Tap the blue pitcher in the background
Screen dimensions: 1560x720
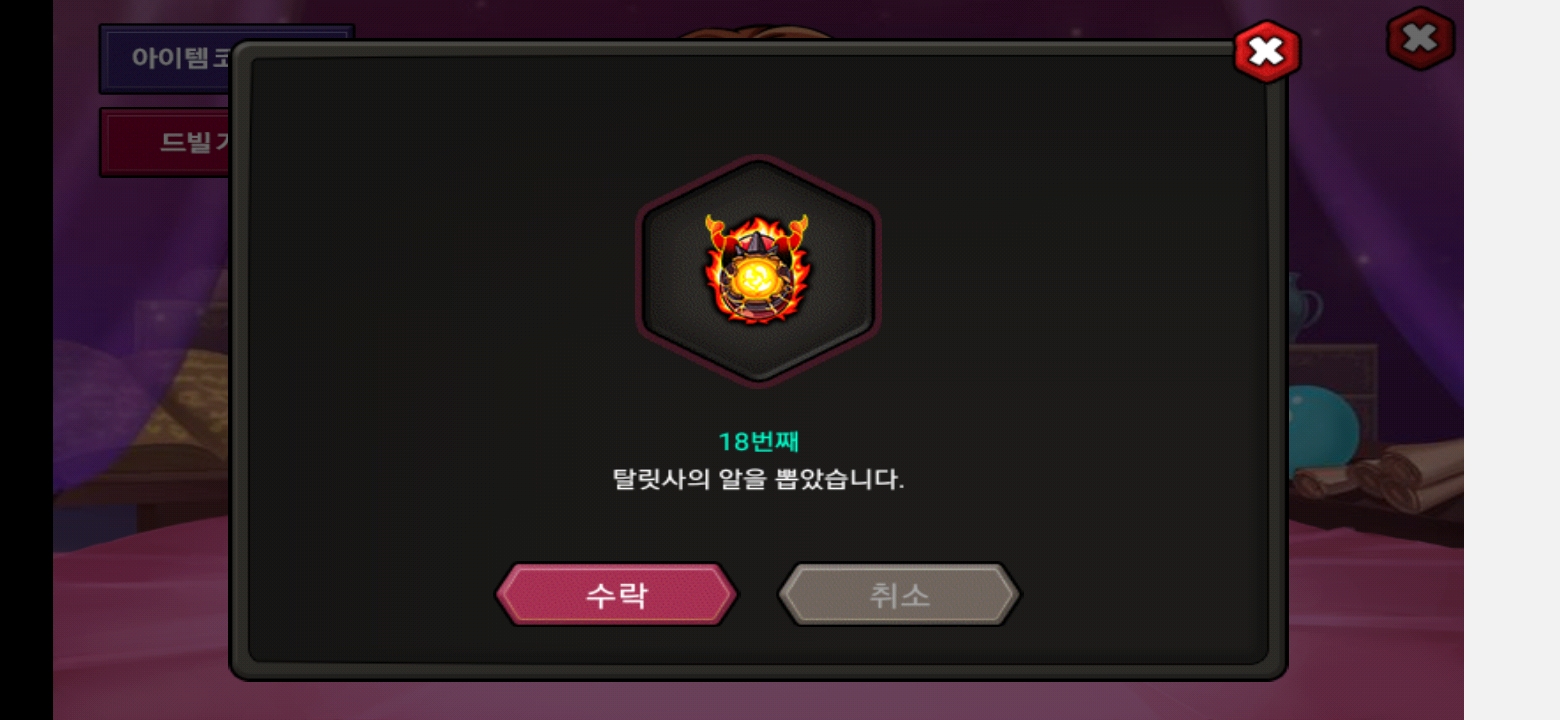tap(1302, 304)
